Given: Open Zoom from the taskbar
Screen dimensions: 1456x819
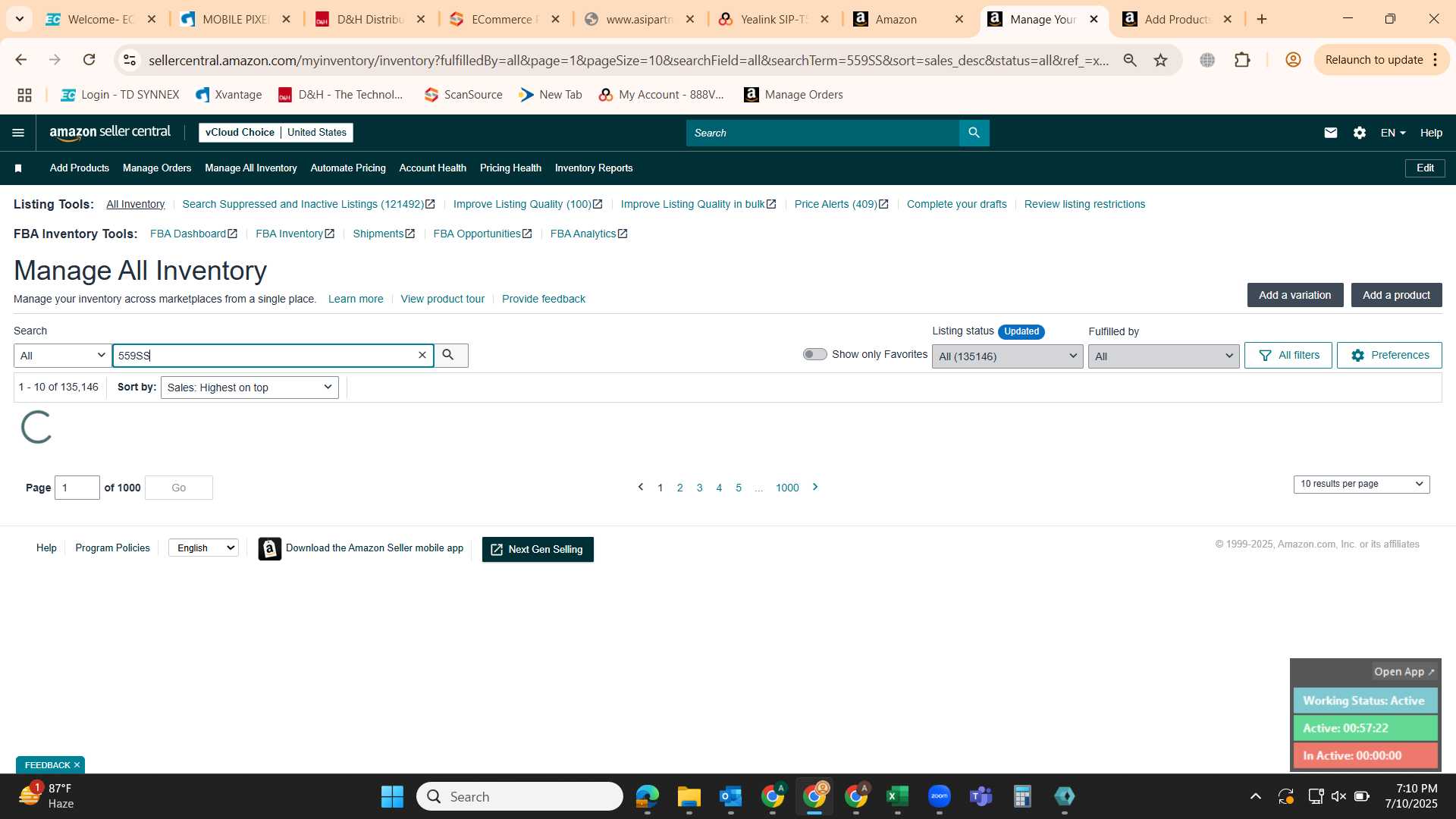Looking at the screenshot, I should [939, 796].
